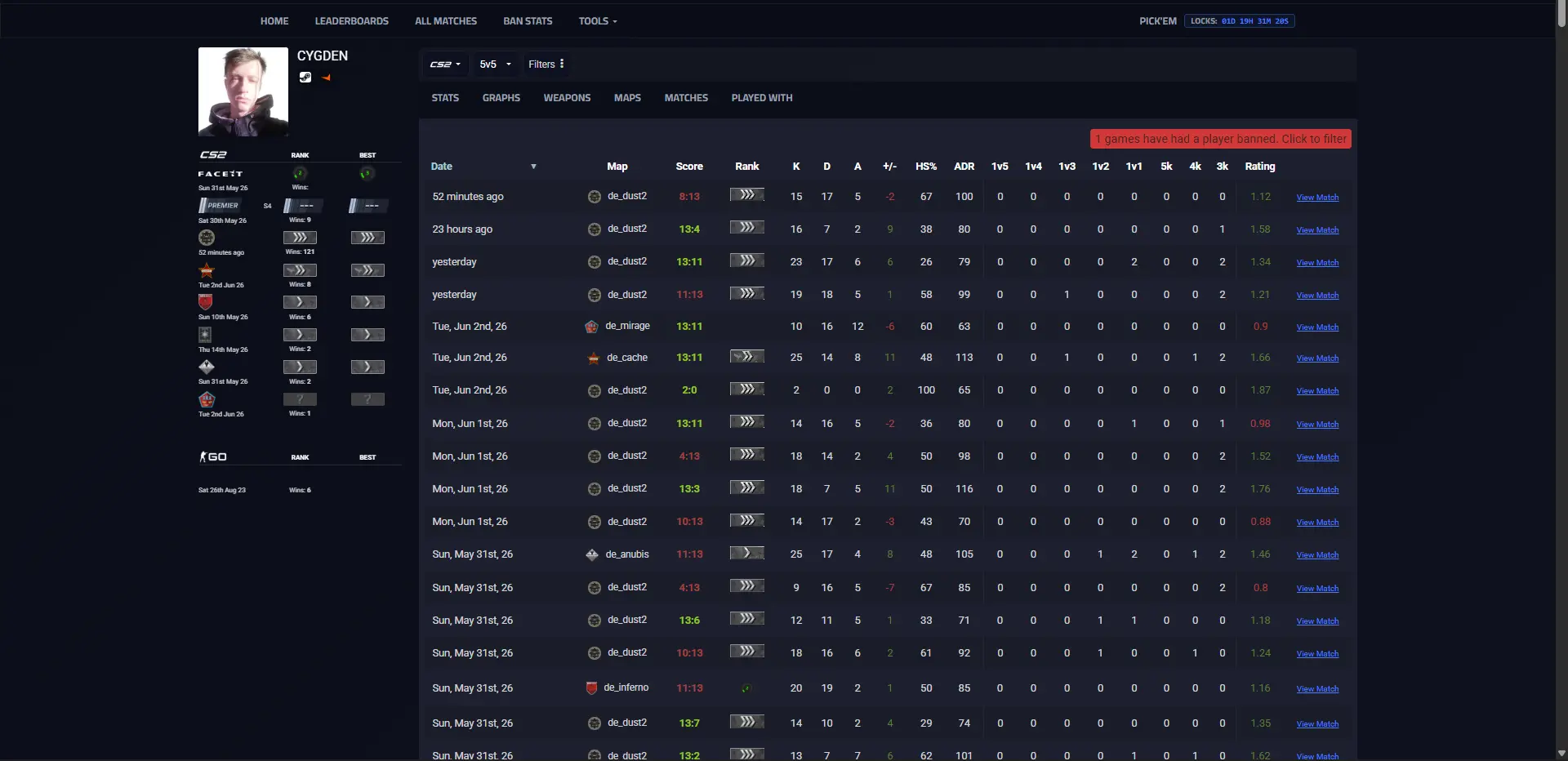
Task: Open the PLAYED WITH tab
Action: [762, 98]
